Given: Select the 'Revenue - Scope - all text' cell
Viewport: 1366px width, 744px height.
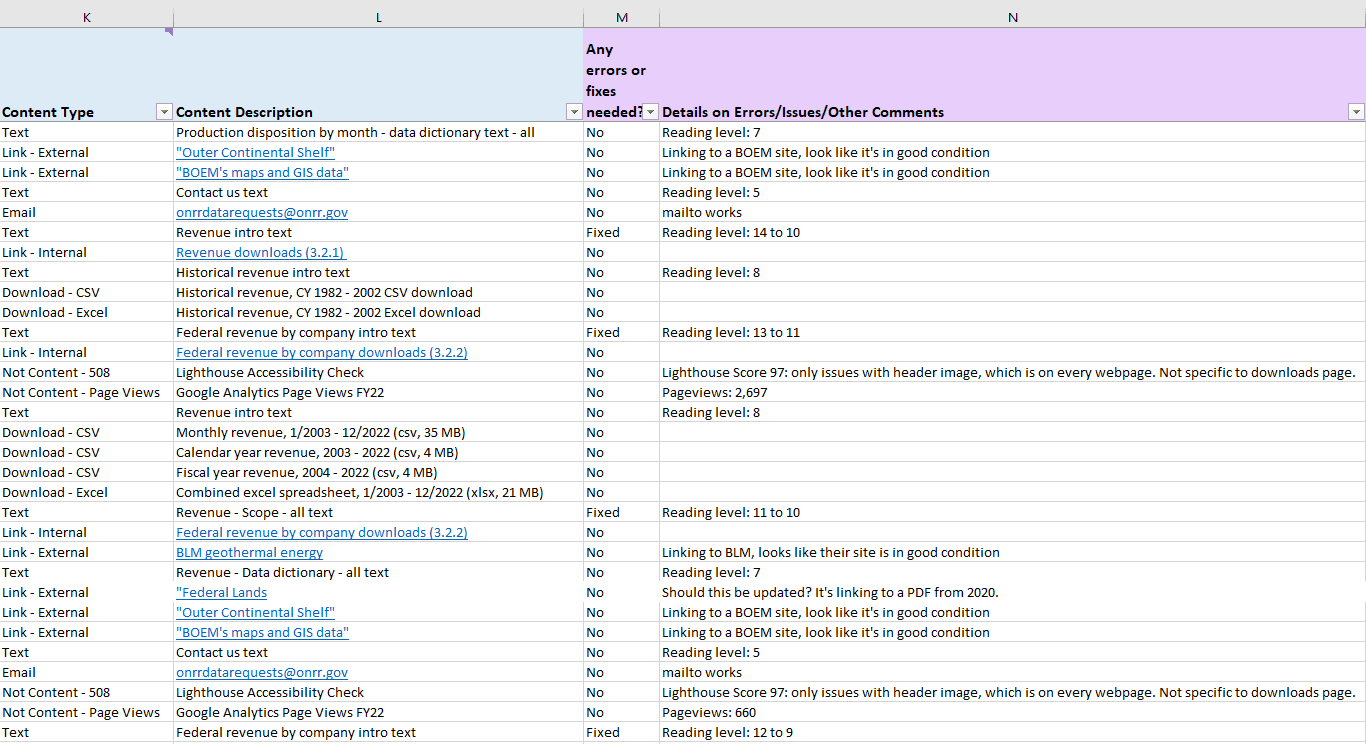Looking at the screenshot, I should coord(254,513).
